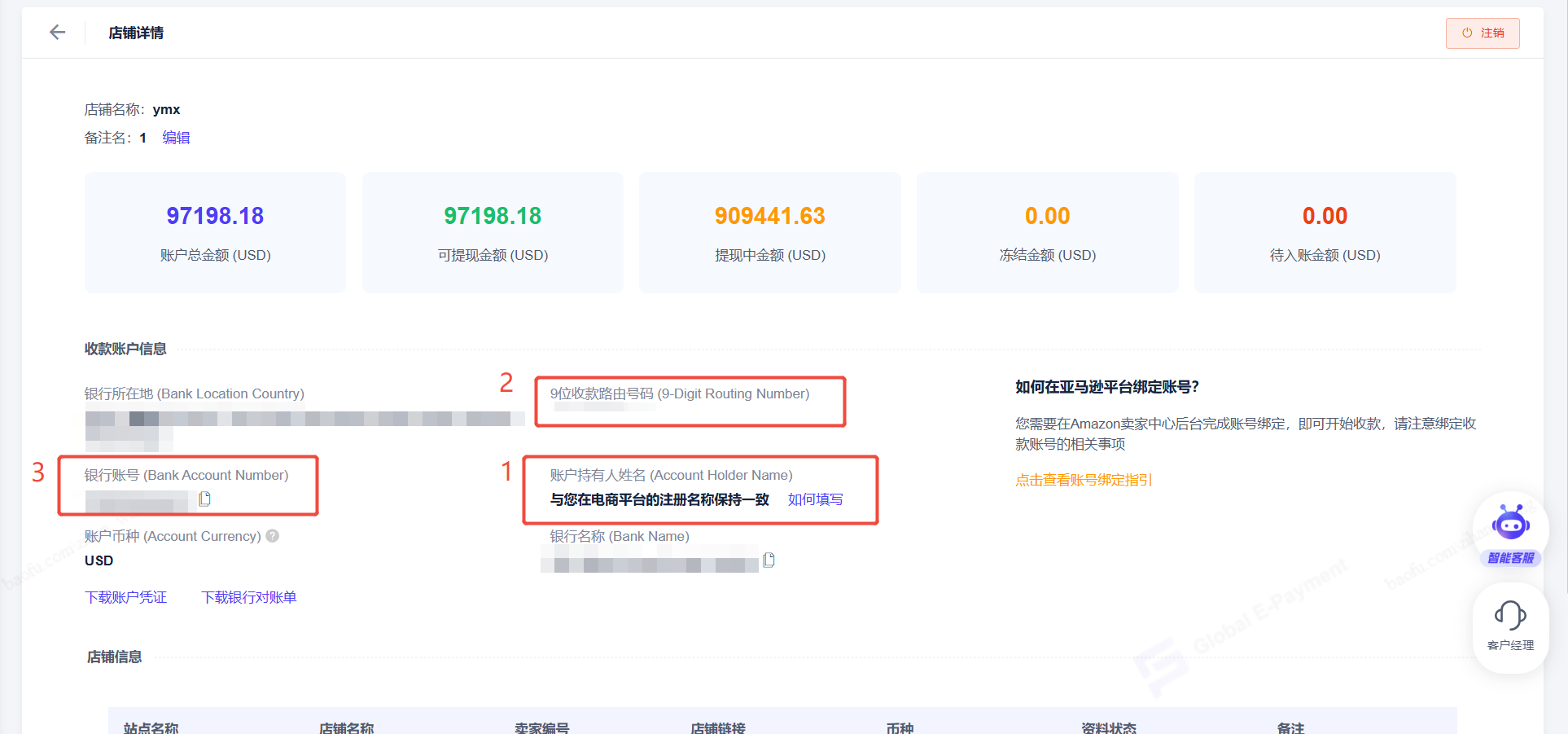Select the 提现中金额 balance card
This screenshot has width=1568, height=734.
tap(769, 232)
